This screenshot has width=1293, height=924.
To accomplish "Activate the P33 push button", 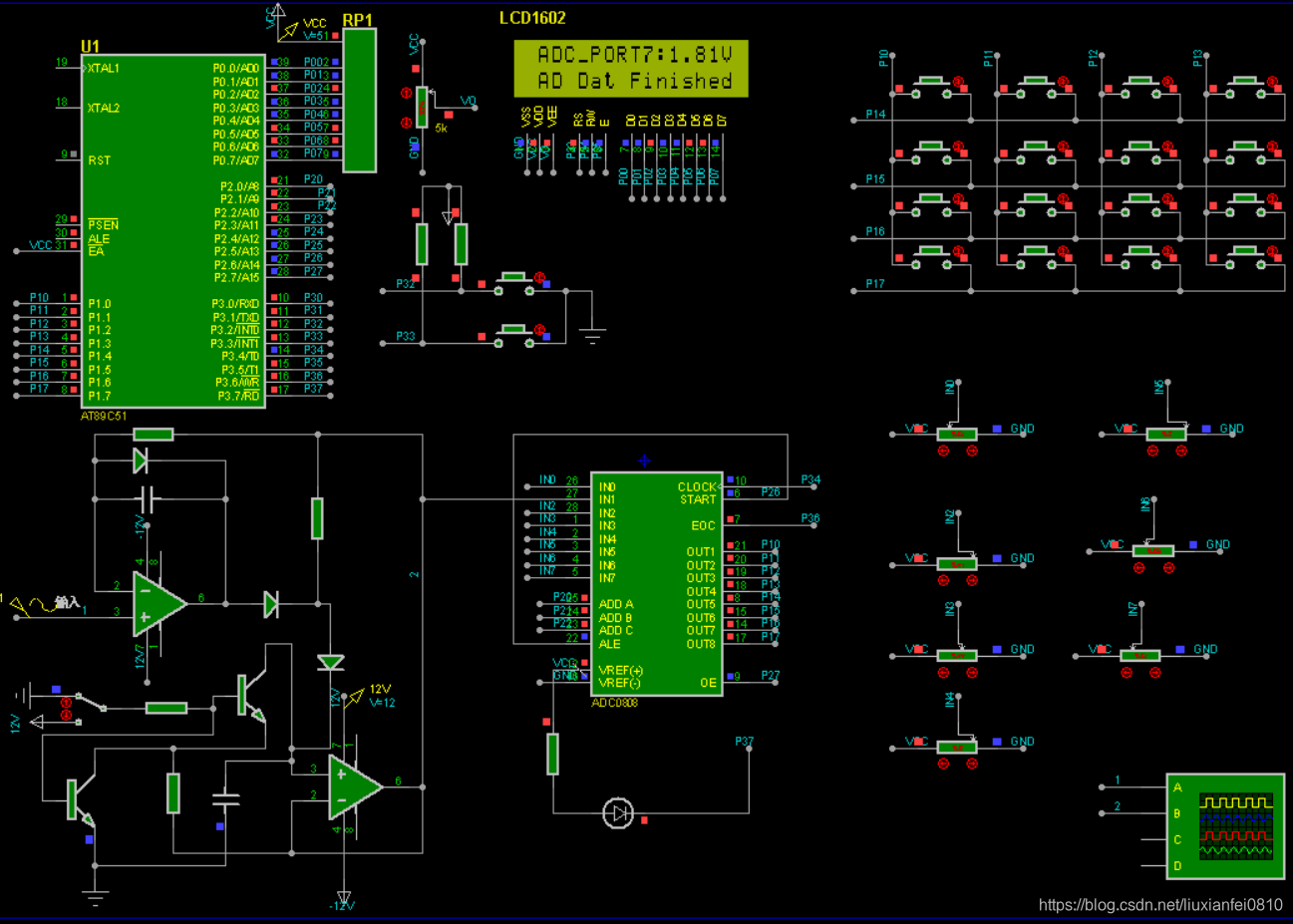I will tap(513, 334).
